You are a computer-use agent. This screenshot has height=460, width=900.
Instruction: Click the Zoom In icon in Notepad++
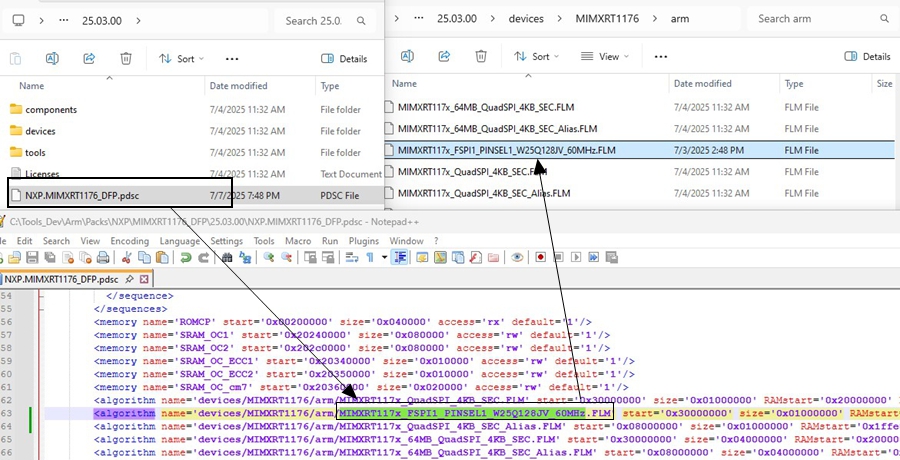[269, 257]
